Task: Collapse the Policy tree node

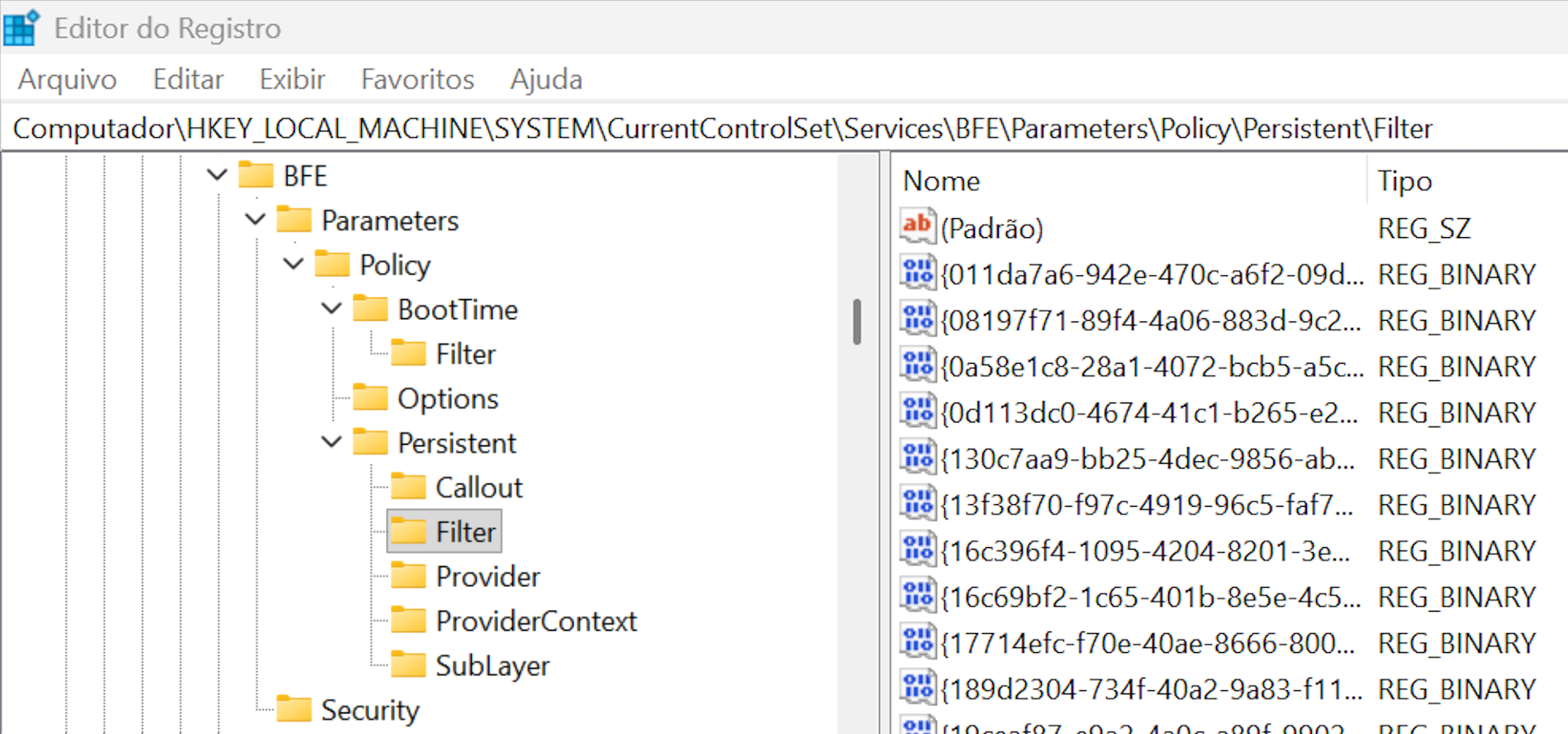Action: pos(293,265)
